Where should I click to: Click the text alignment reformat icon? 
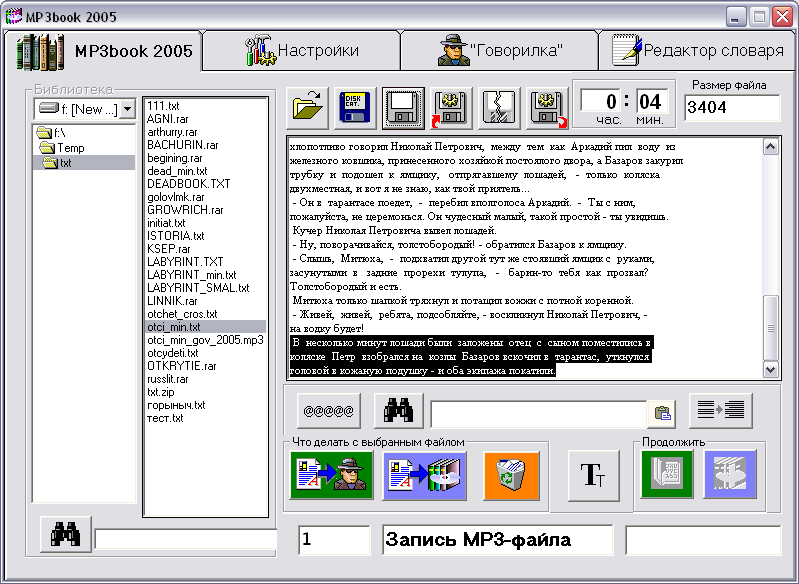pos(721,410)
